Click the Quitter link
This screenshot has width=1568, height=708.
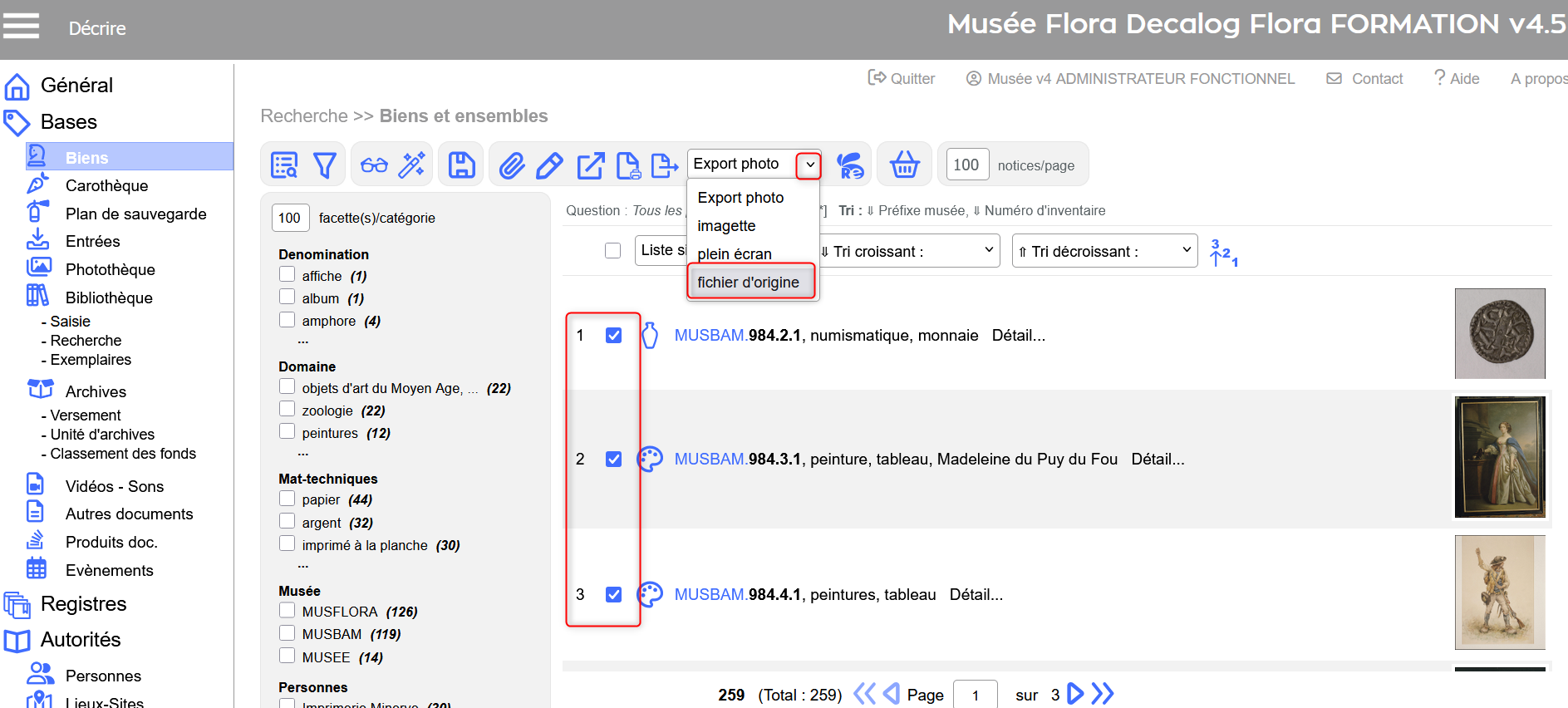click(902, 79)
